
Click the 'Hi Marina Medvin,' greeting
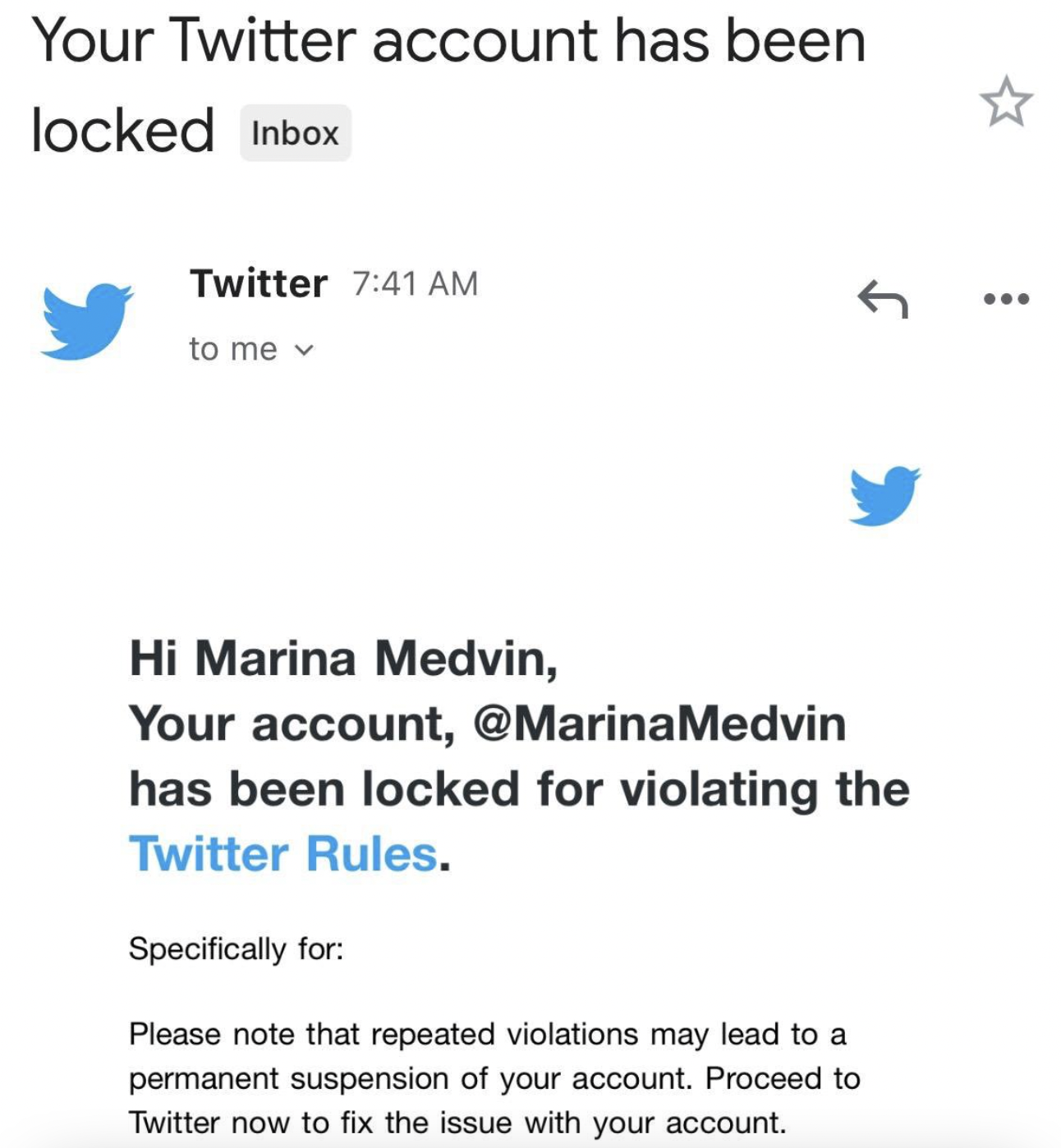(x=343, y=658)
